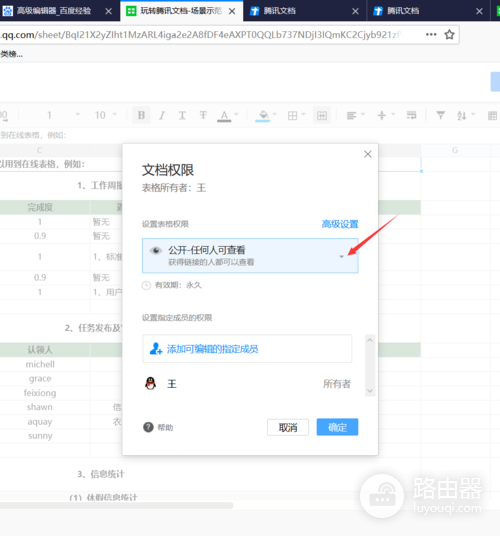This screenshot has width=500, height=536.
Task: Expand the font color dropdown arrow
Action: point(236,115)
